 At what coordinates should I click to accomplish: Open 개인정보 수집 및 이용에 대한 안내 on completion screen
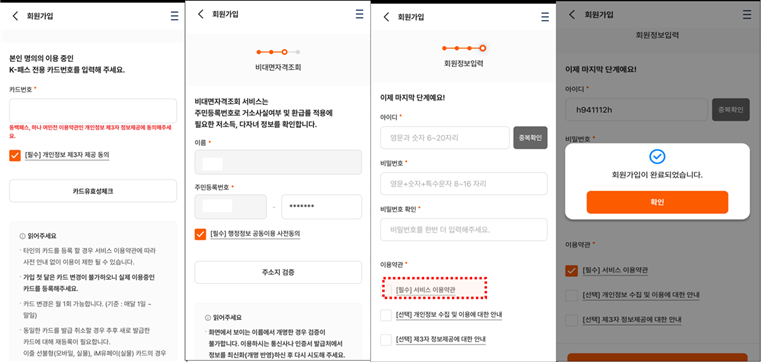[641, 295]
